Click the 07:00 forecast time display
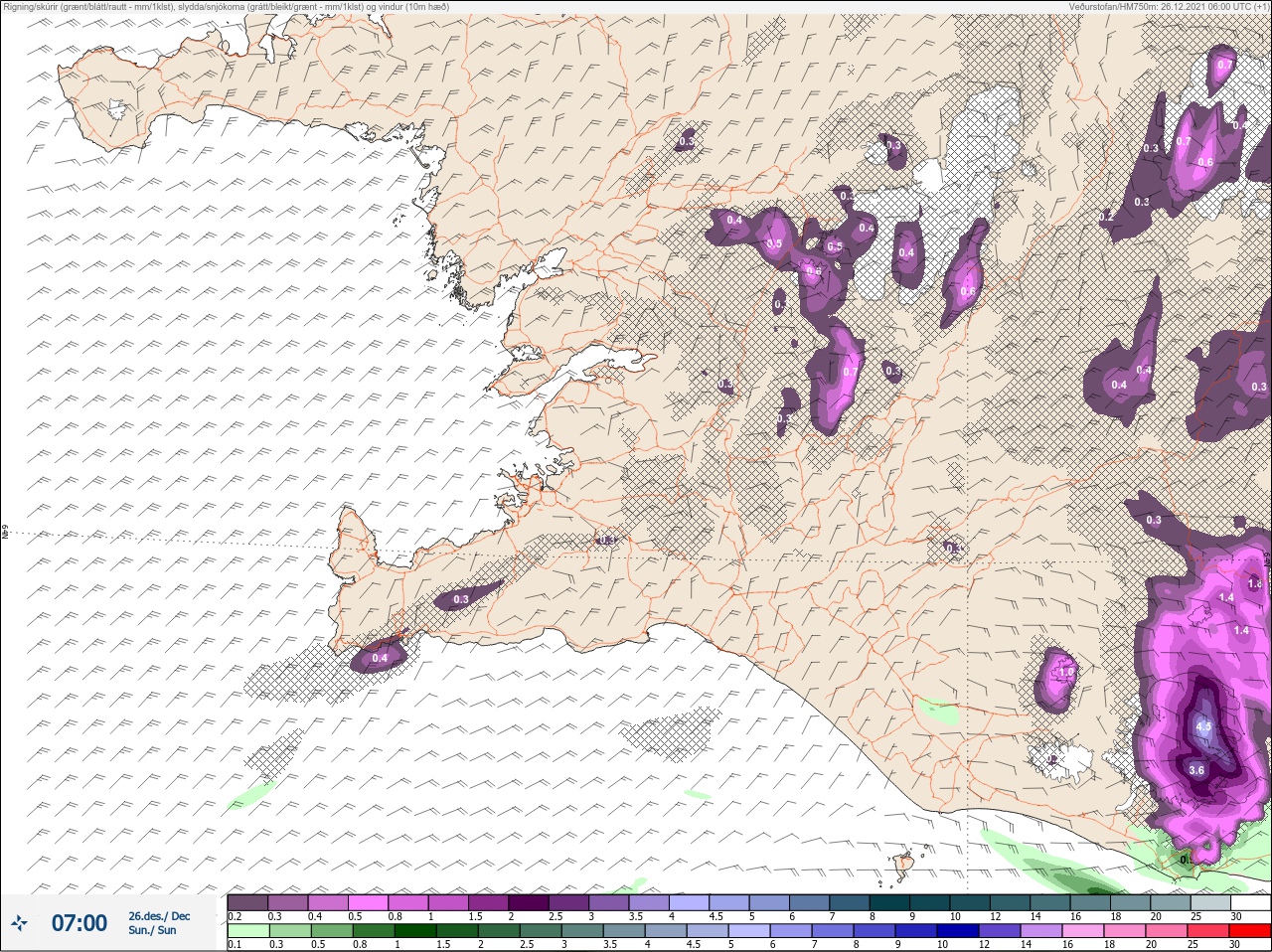Image resolution: width=1272 pixels, height=952 pixels. (79, 923)
